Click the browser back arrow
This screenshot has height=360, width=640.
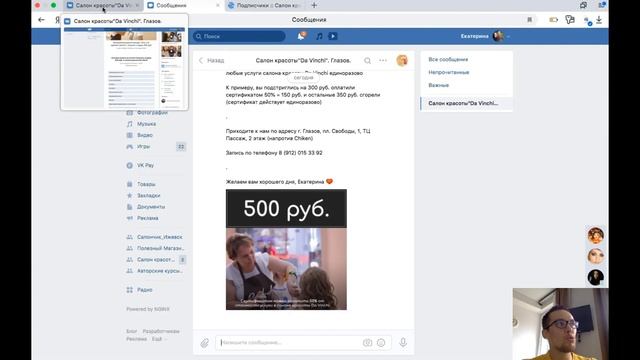coord(41,20)
